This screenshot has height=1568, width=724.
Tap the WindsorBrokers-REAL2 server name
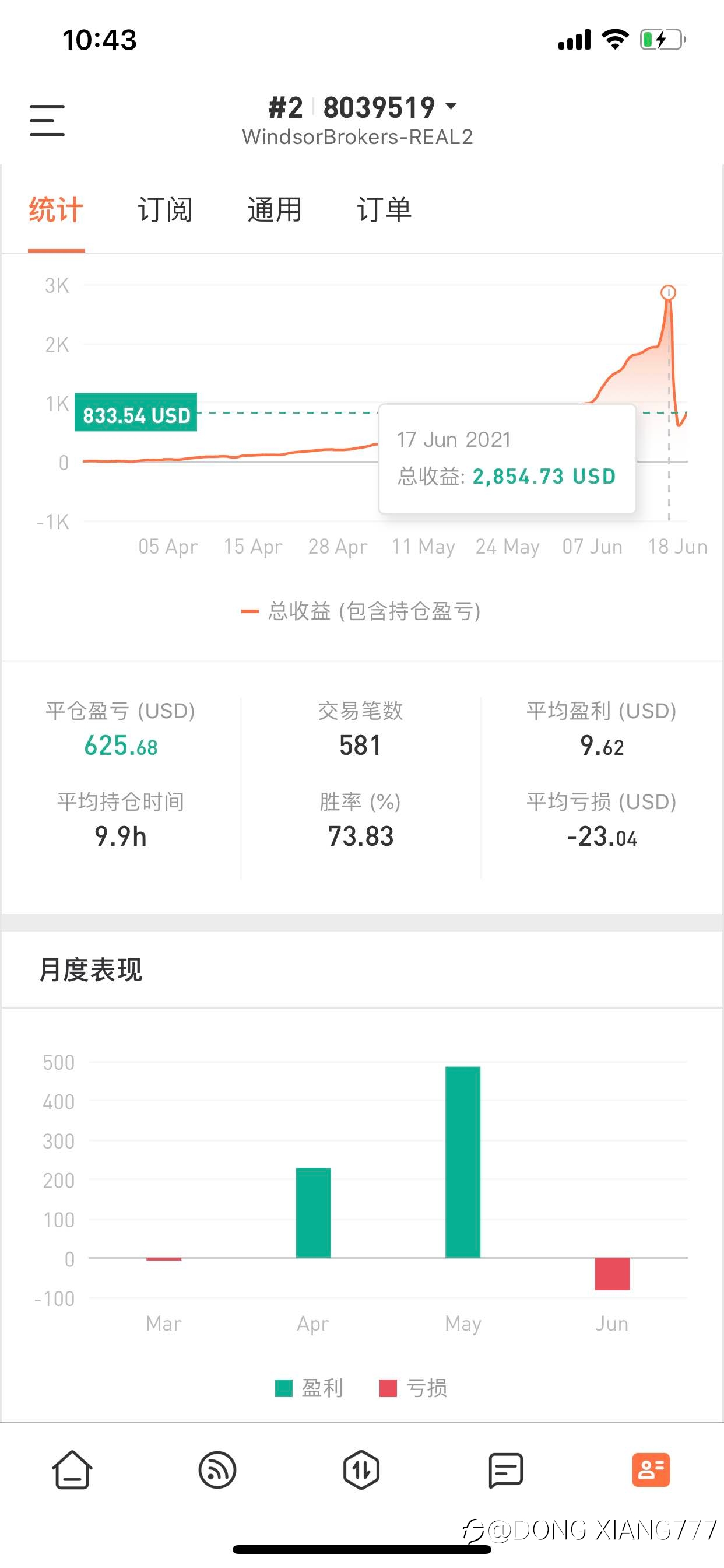point(358,137)
